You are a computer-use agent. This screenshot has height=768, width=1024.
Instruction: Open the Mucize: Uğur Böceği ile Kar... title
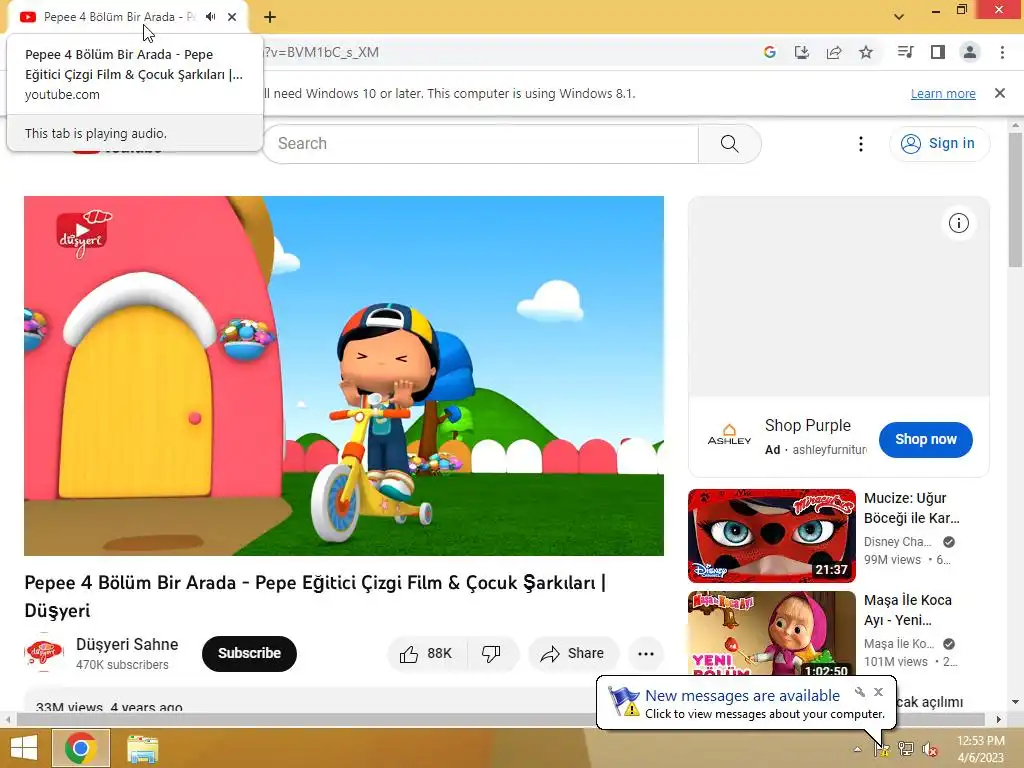[x=912, y=508]
